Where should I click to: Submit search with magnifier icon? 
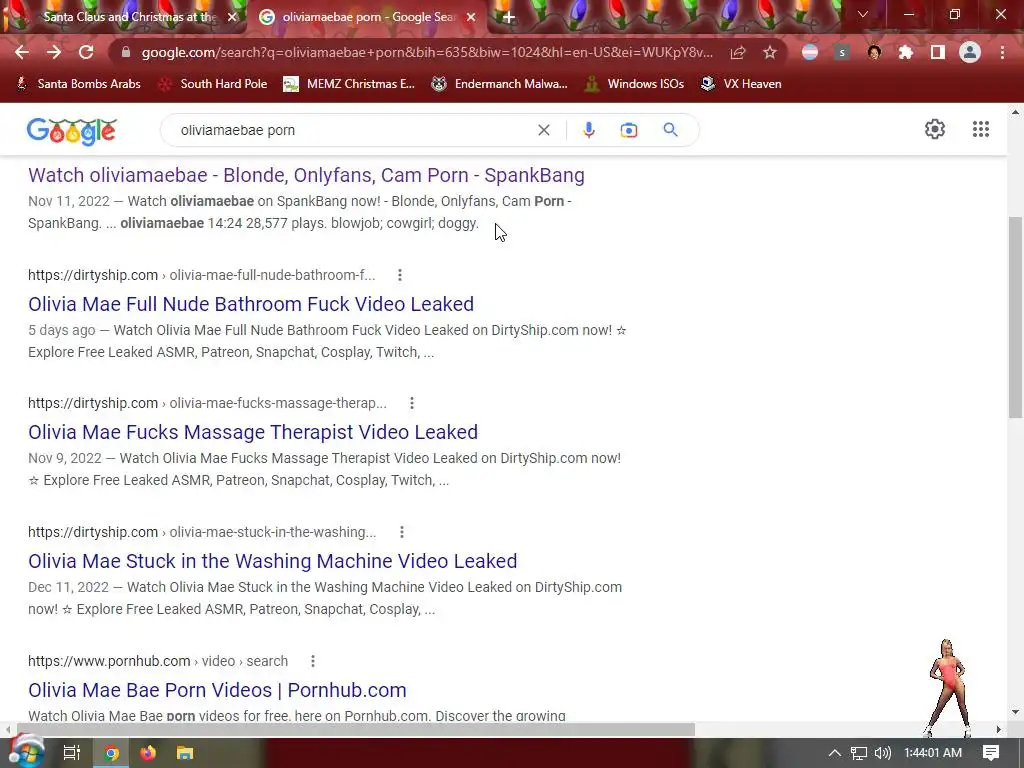coord(670,129)
